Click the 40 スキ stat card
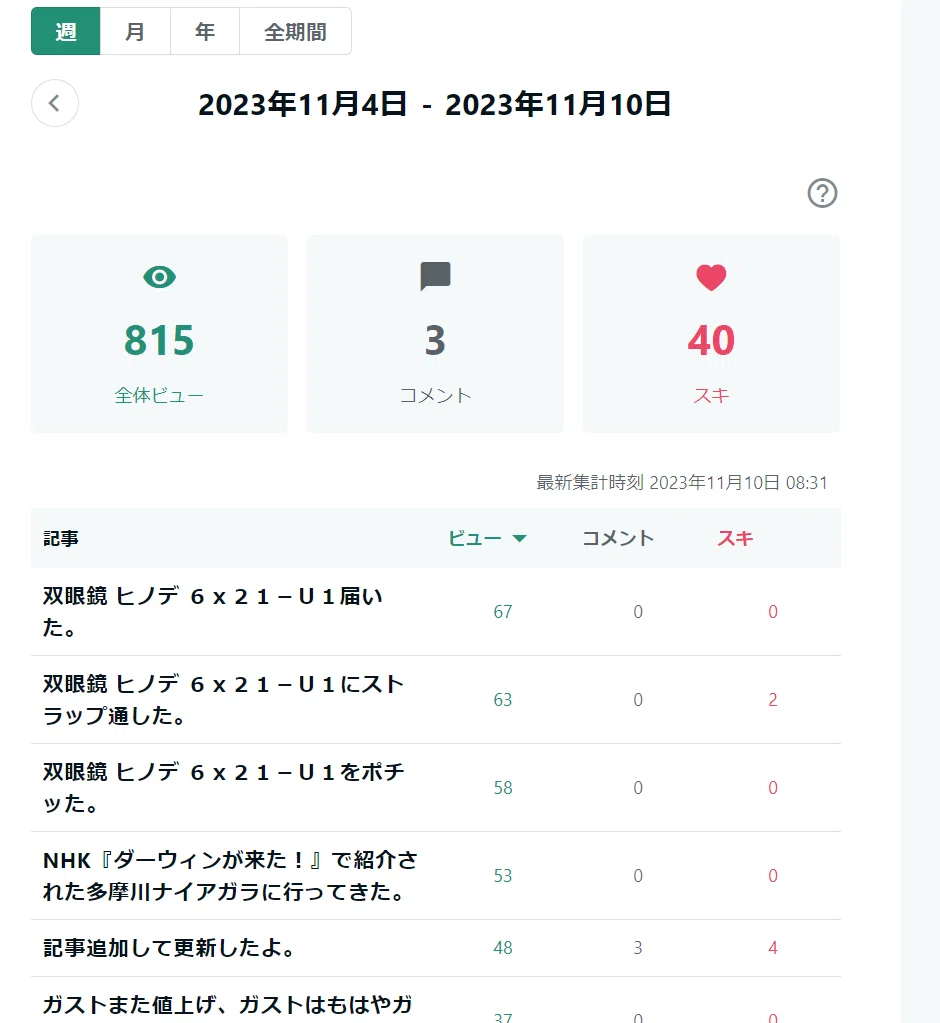940x1023 pixels. (x=711, y=334)
